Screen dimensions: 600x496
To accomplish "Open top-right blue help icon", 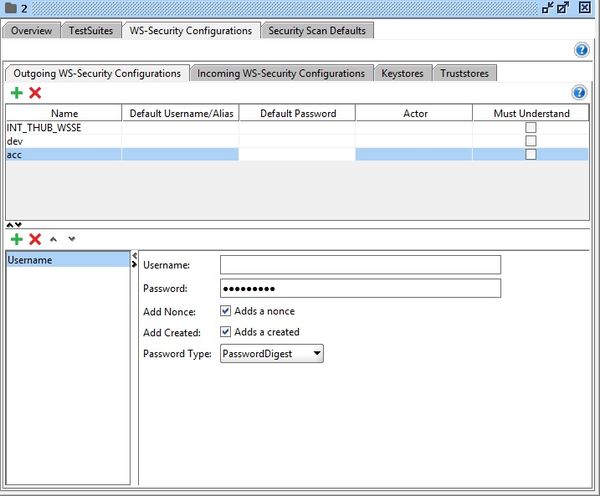I will pos(581,50).
